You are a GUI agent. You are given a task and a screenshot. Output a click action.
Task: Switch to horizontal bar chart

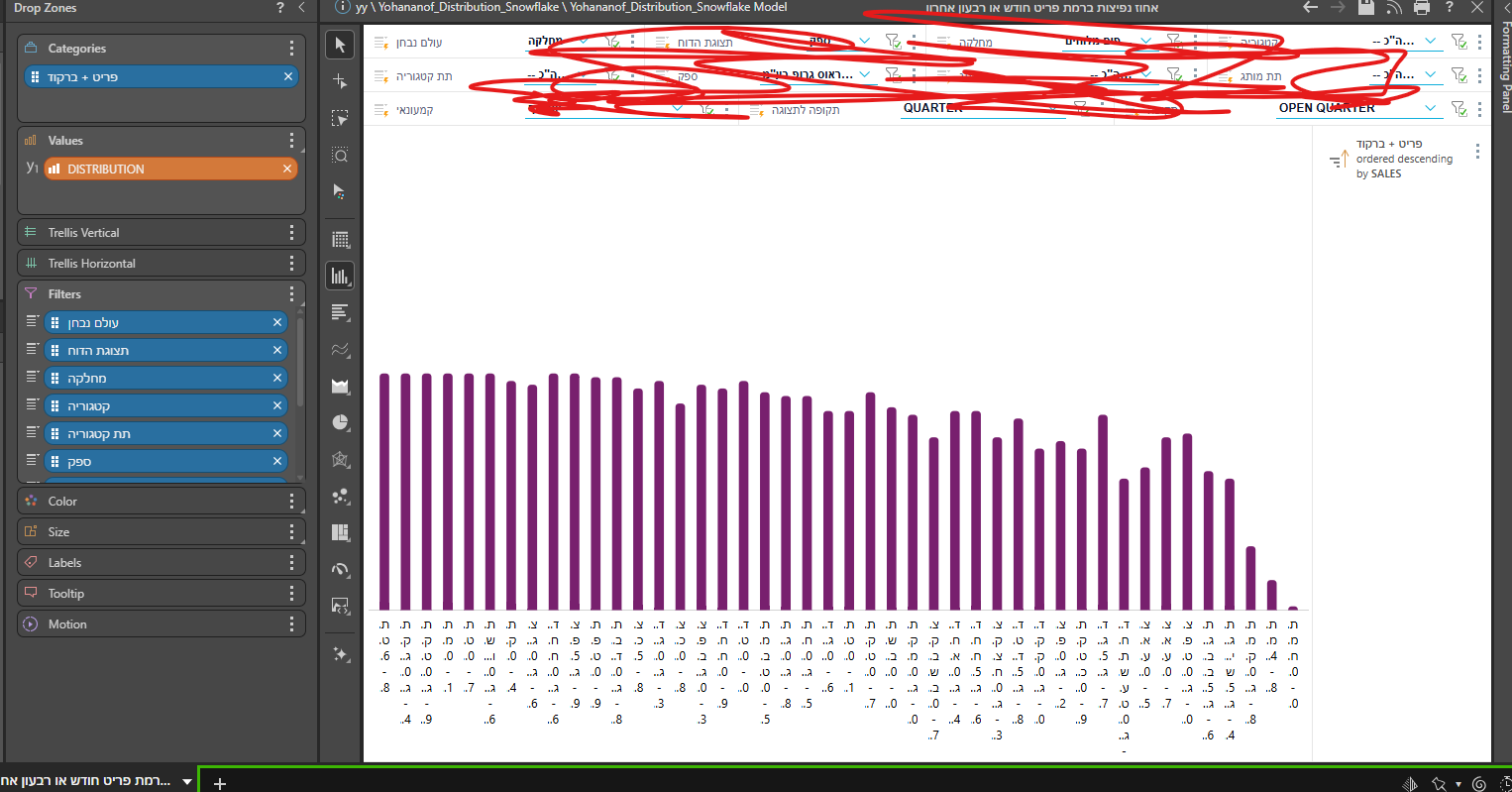point(340,312)
